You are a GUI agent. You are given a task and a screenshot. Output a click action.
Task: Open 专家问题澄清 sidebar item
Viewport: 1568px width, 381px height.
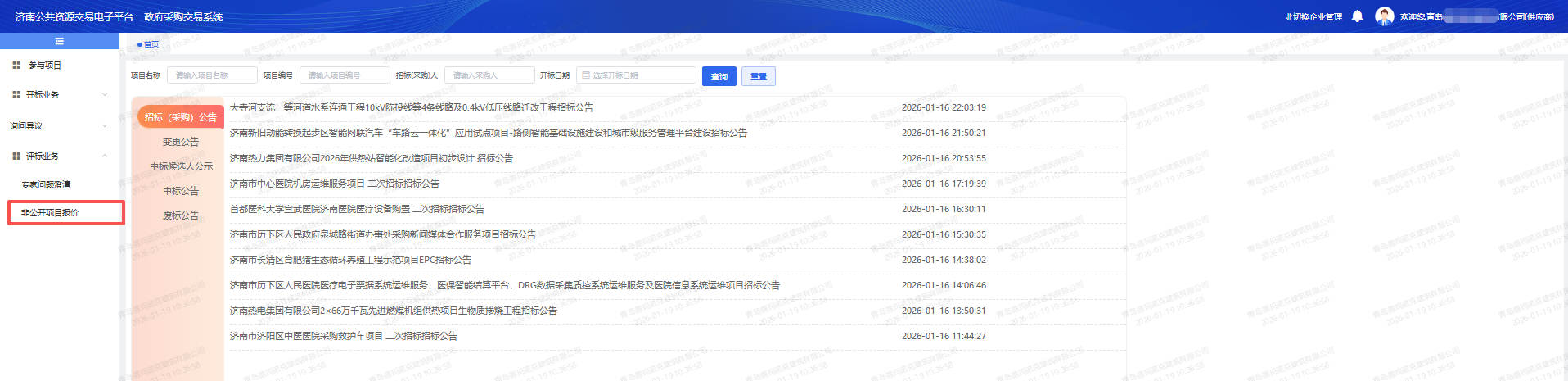(x=46, y=185)
